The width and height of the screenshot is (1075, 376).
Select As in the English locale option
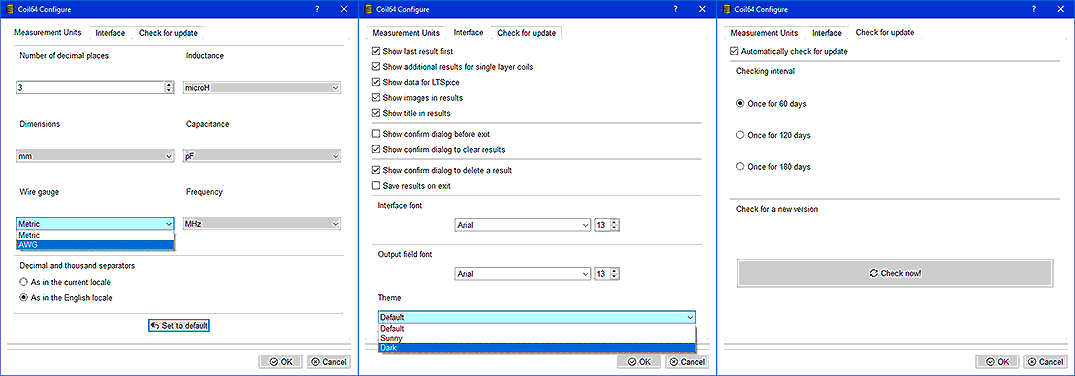[67, 298]
